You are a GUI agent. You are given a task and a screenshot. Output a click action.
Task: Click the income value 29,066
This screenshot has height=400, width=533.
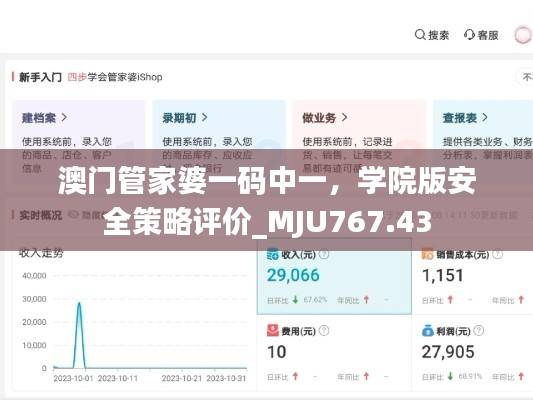[293, 275]
